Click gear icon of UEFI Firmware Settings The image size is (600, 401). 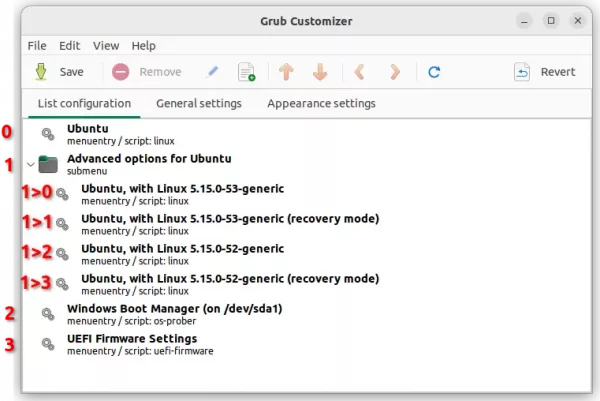point(48,344)
